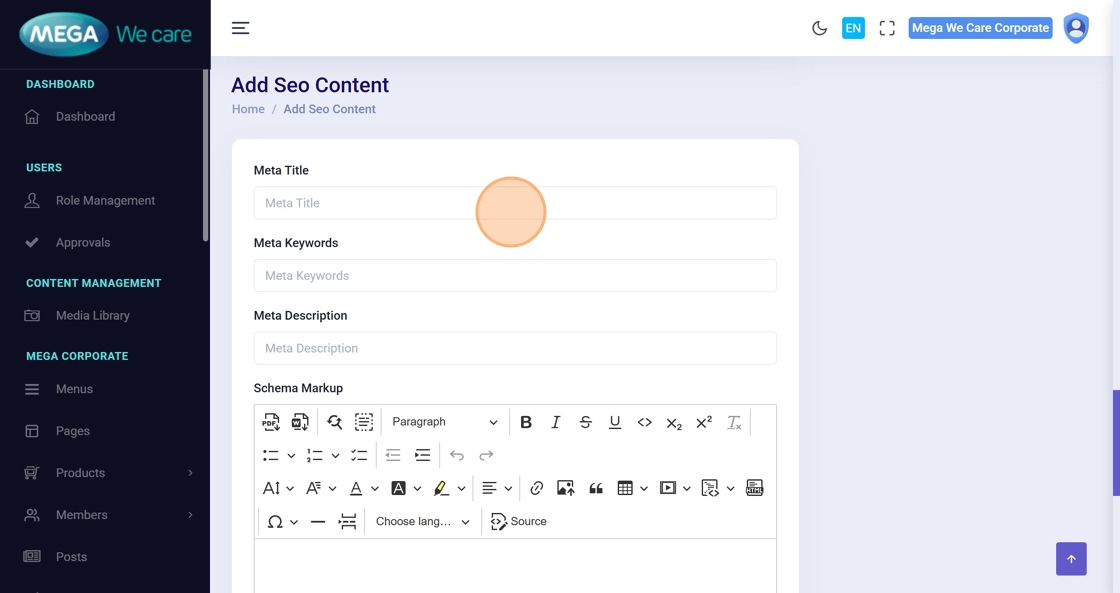Go to Role Management
The height and width of the screenshot is (593, 1120).
105,201
